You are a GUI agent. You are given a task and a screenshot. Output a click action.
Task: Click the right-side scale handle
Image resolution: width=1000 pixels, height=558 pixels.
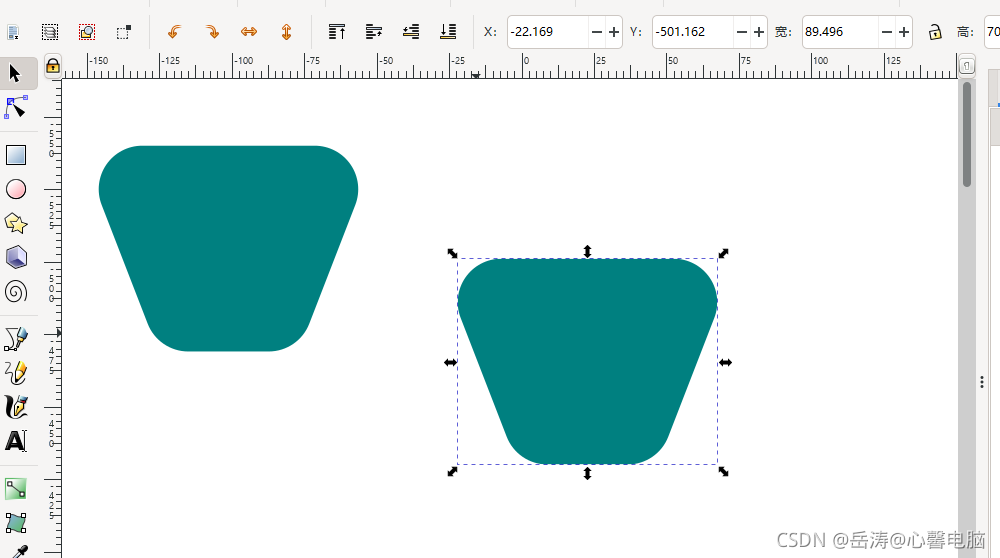click(x=725, y=362)
